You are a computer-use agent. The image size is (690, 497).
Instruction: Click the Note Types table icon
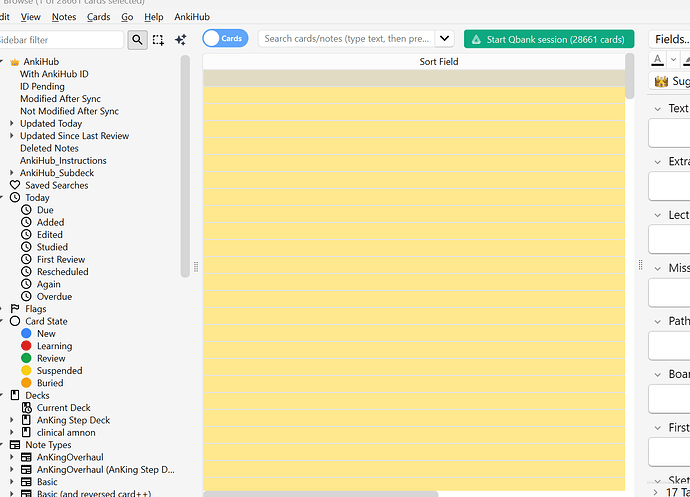(15, 445)
